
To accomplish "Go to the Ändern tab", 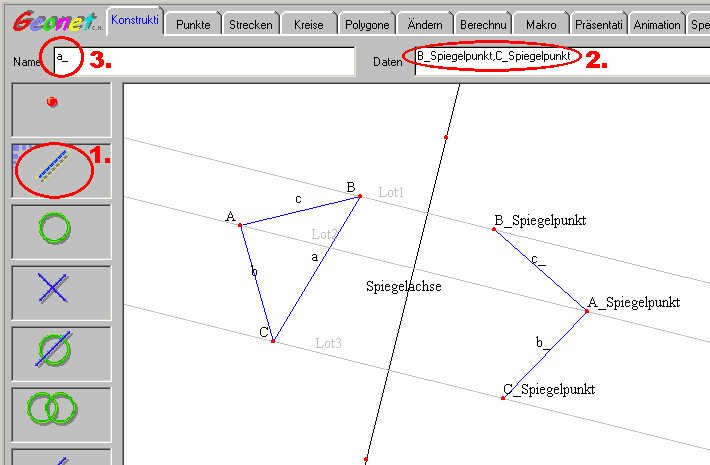I will tap(424, 24).
